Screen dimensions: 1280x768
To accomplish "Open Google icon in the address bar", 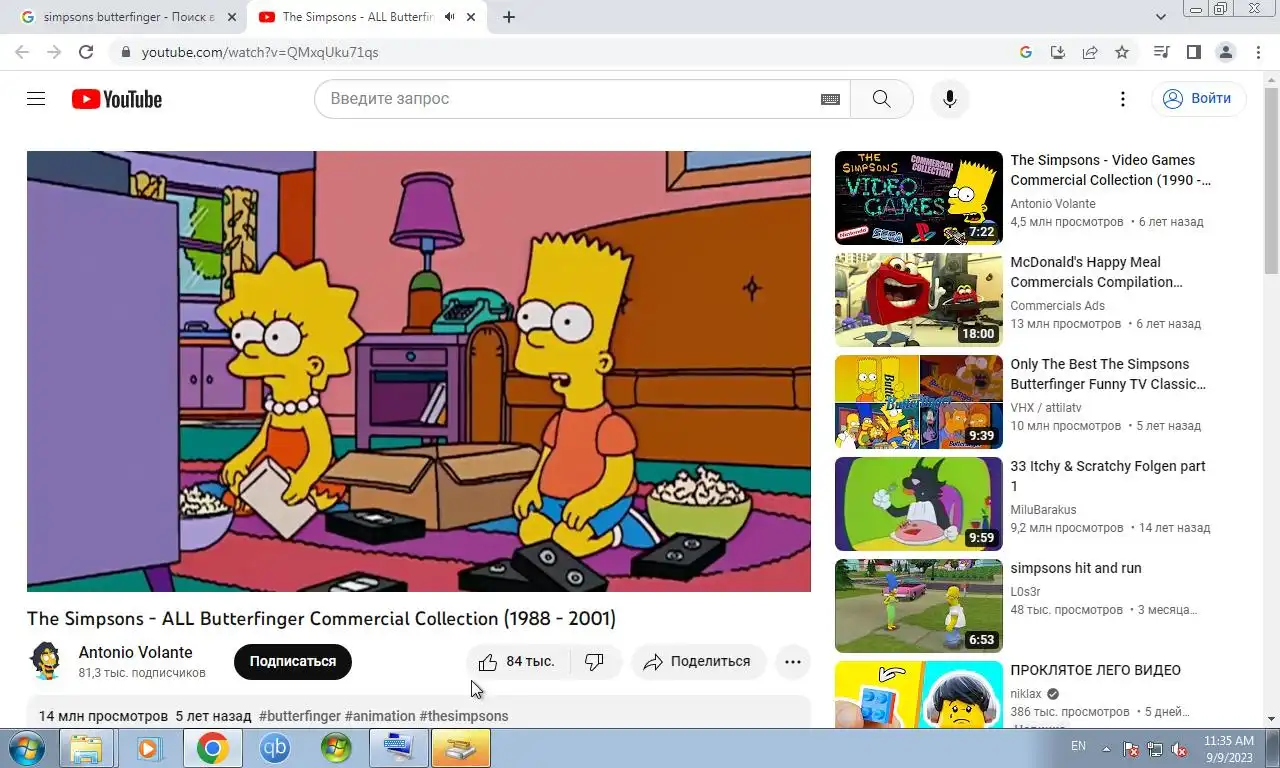I will tap(1026, 52).
